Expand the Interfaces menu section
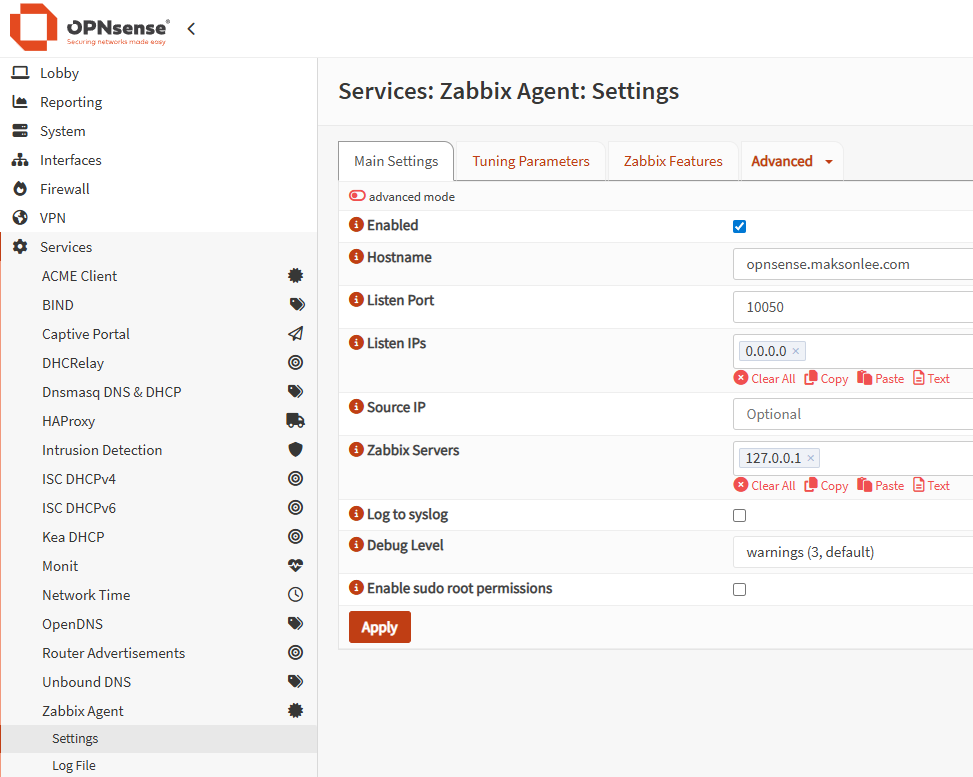 click(x=158, y=160)
